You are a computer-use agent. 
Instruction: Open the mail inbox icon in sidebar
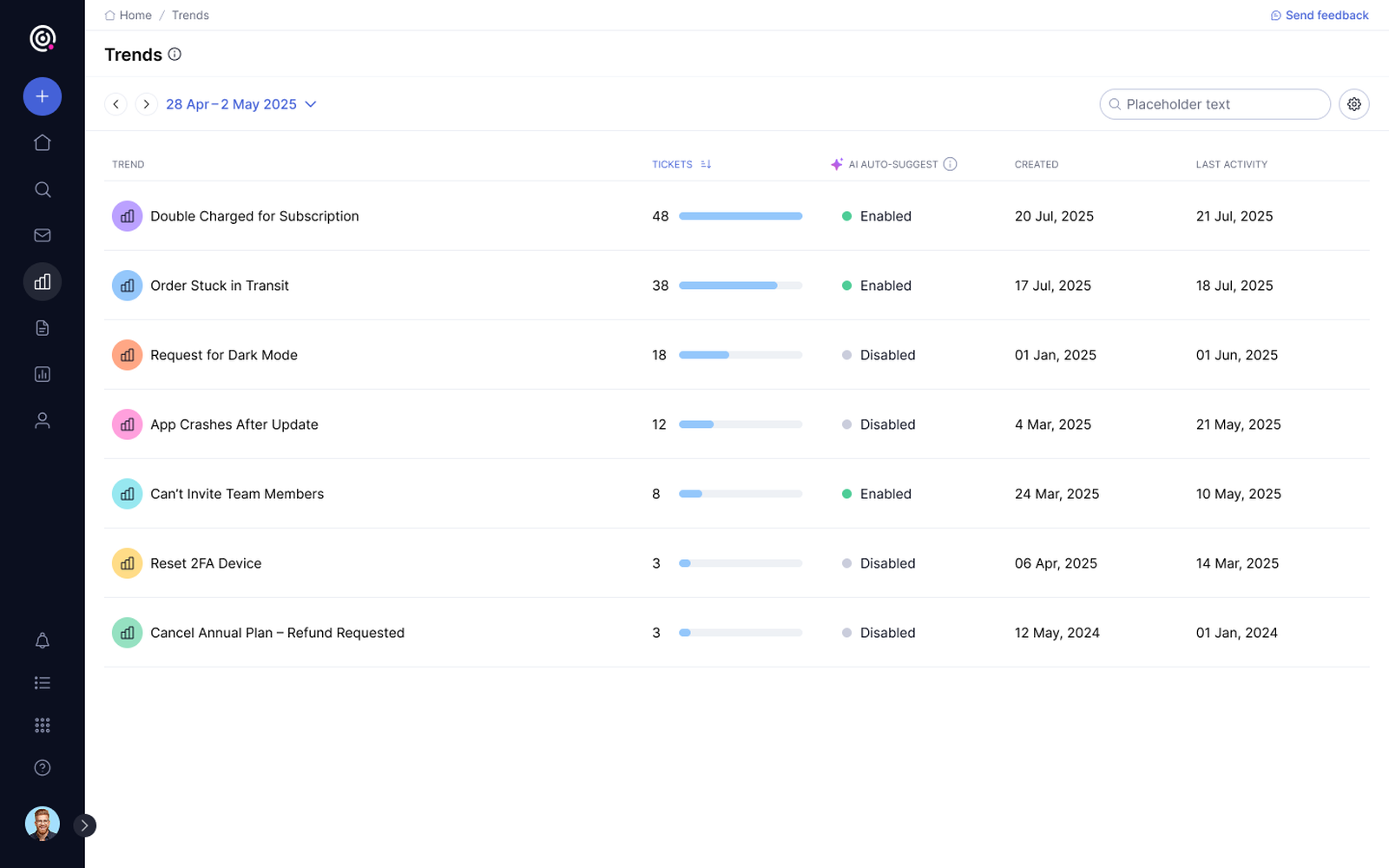click(x=42, y=235)
